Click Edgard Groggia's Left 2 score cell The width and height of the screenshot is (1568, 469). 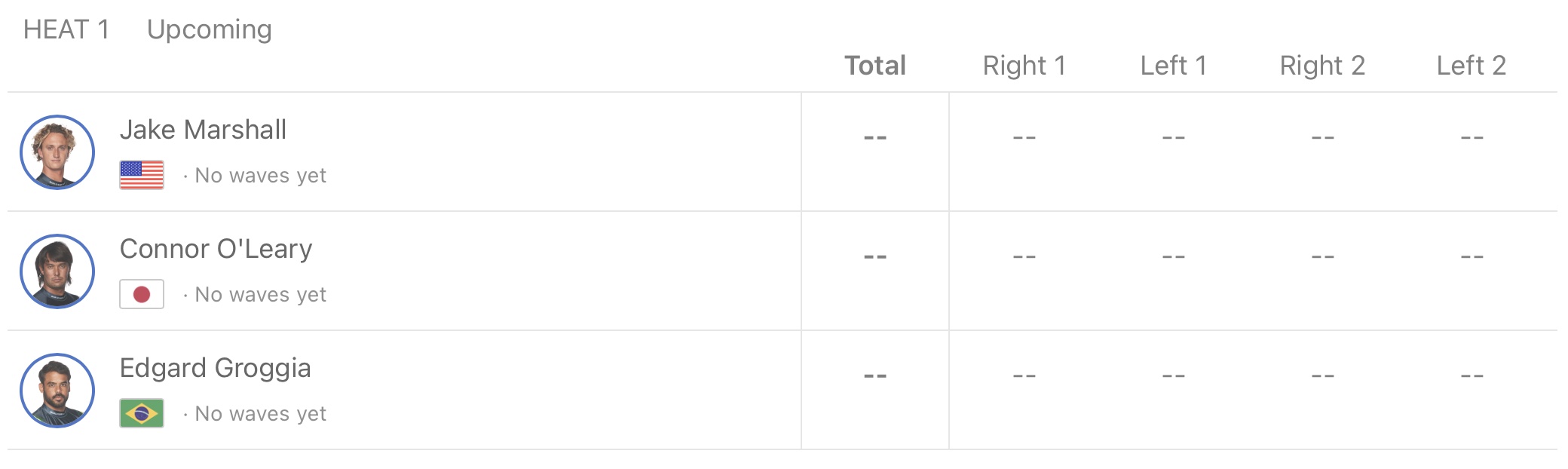[1472, 376]
